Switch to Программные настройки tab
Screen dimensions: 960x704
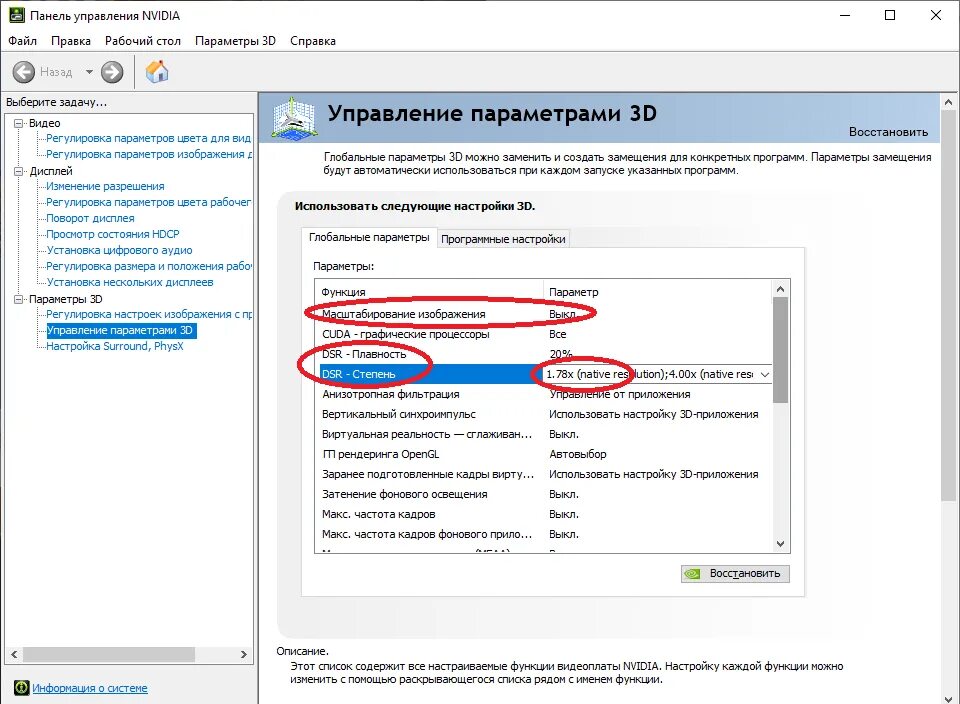click(x=503, y=239)
